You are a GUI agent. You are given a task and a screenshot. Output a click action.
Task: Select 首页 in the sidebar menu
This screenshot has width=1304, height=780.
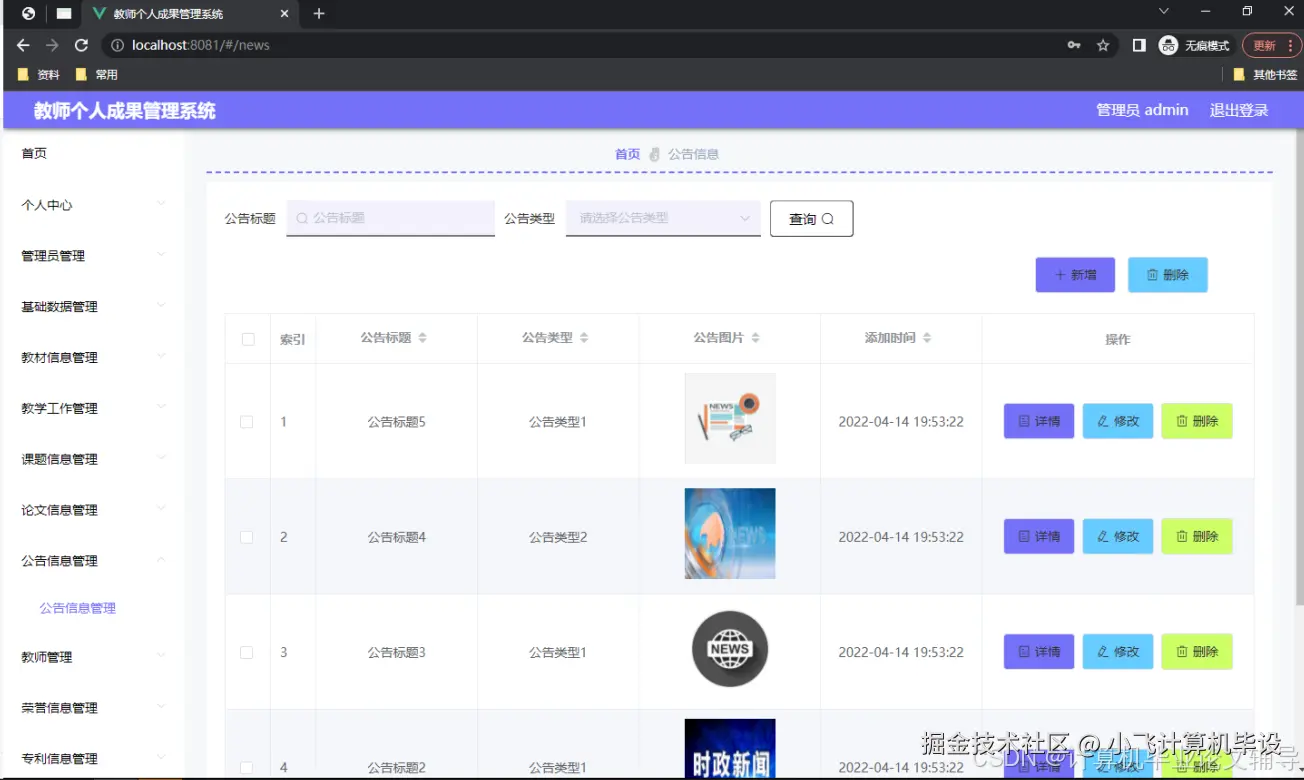point(33,152)
